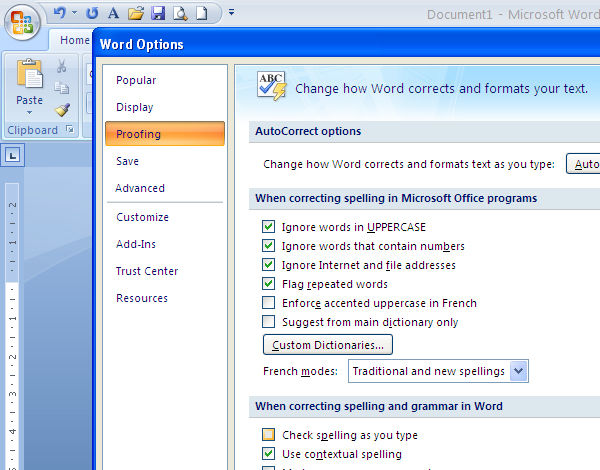This screenshot has width=600, height=470.
Task: Click the vertical ruler in document
Action: (x=12, y=325)
